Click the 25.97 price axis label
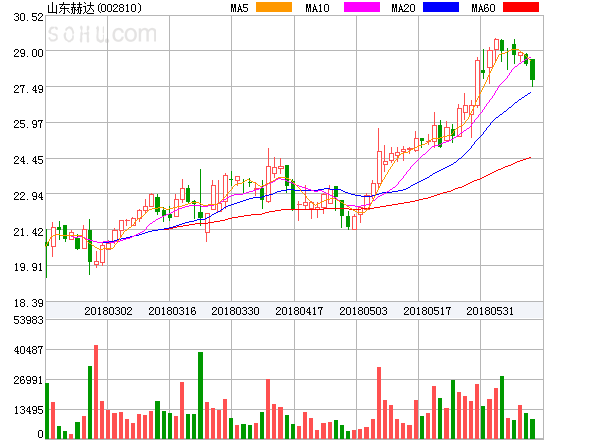The height and width of the screenshot is (440, 600). (x=28, y=124)
